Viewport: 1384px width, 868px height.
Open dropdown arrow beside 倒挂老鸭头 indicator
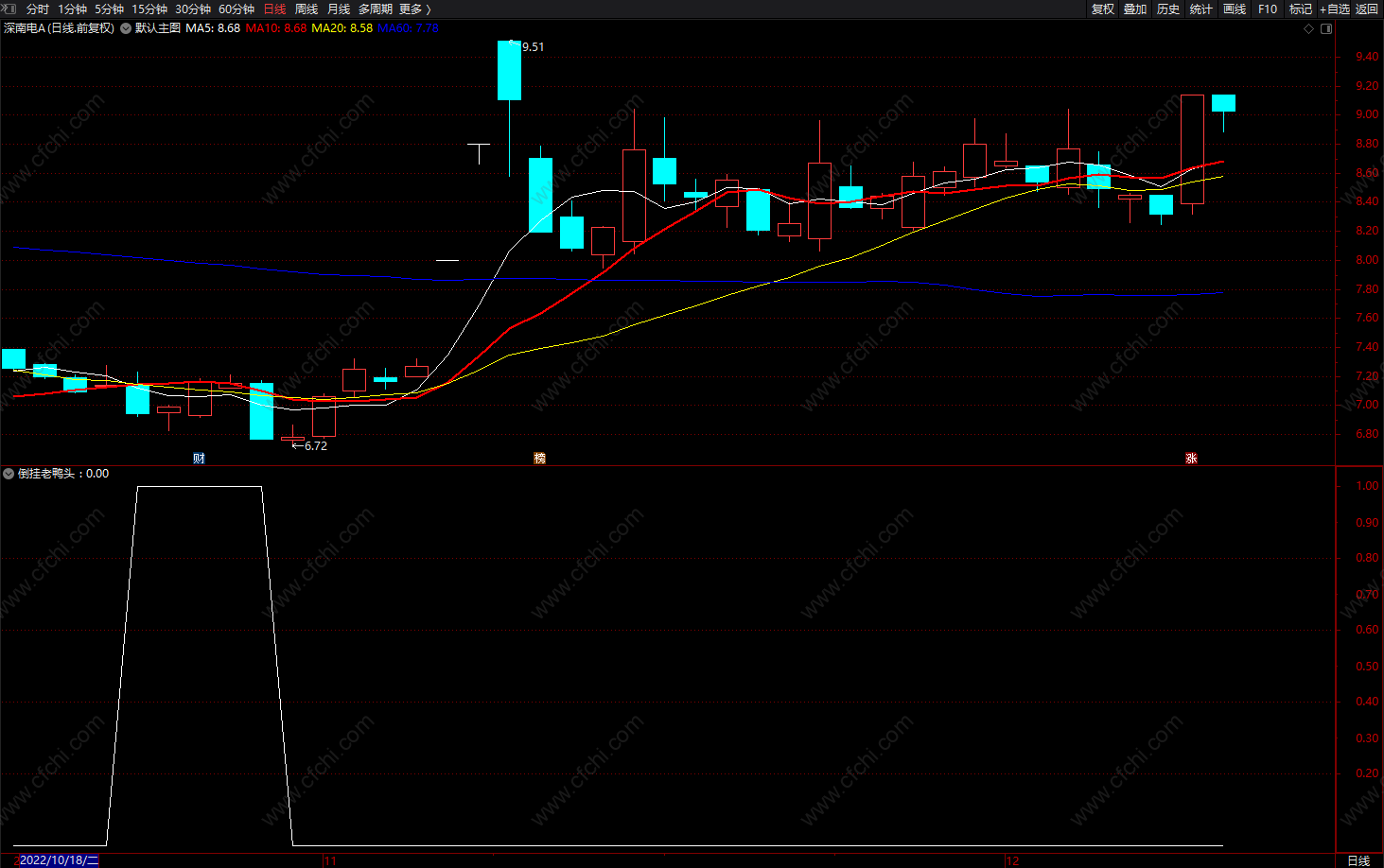coord(9,474)
